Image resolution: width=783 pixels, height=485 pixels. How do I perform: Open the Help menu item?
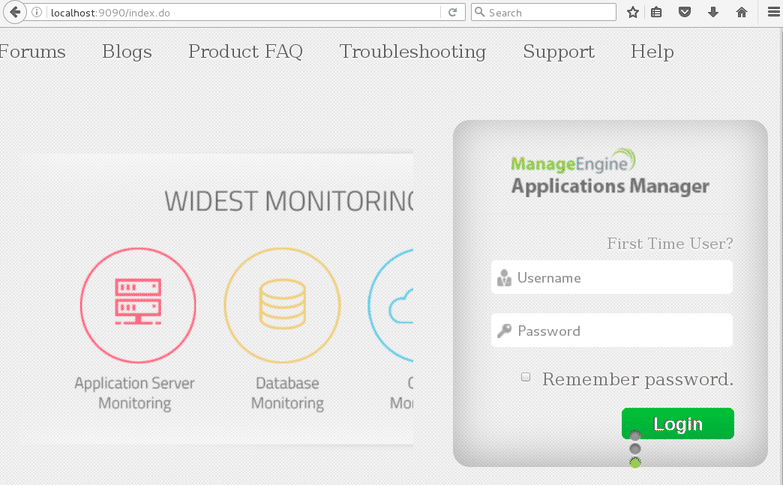coord(652,51)
